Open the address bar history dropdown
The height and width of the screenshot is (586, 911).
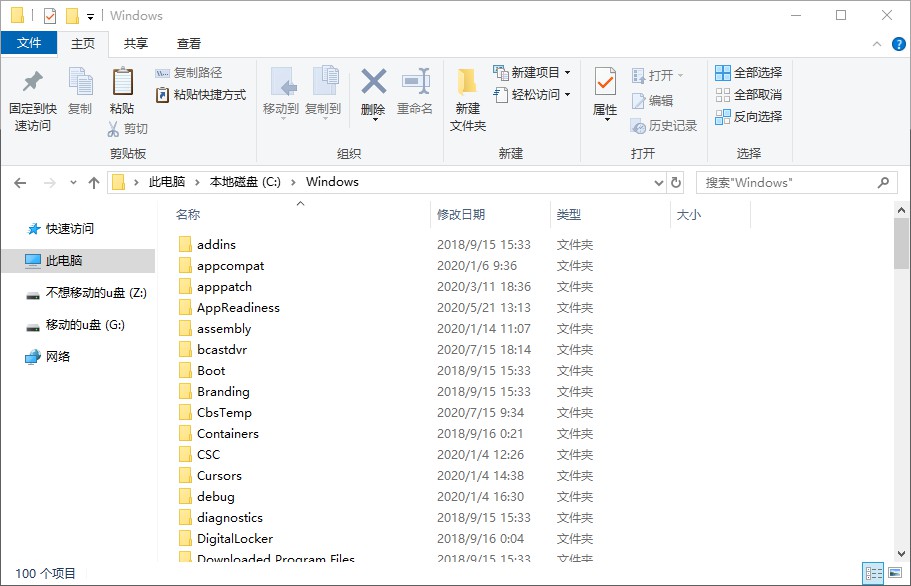pos(659,183)
